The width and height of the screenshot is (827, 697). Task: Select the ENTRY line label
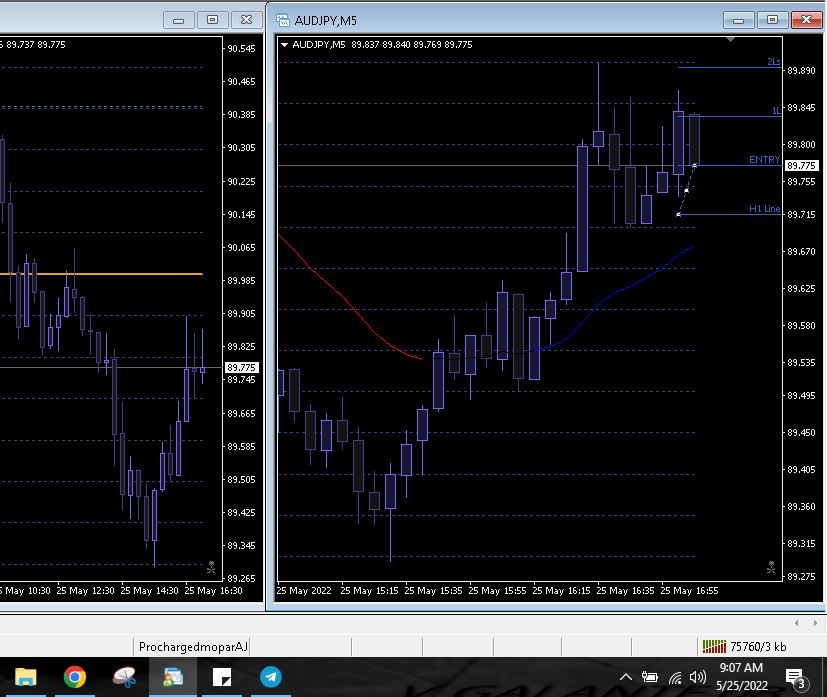(x=764, y=160)
